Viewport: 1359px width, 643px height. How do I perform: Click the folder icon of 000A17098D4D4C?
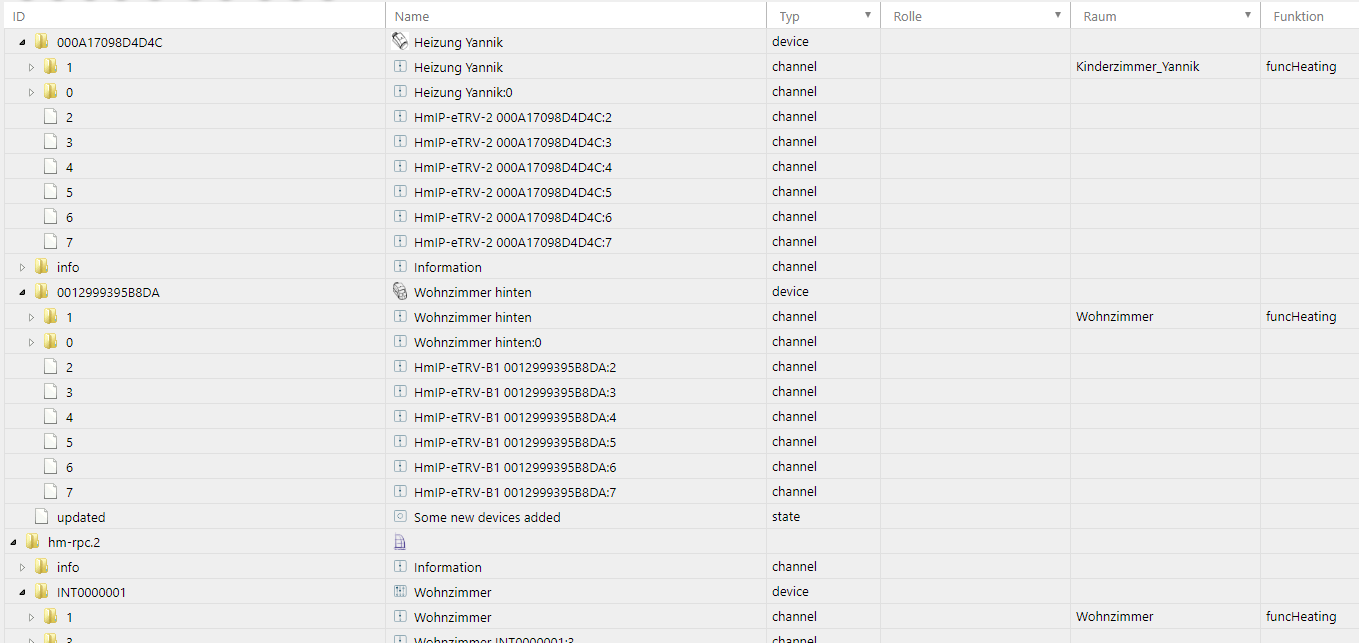coord(41,42)
